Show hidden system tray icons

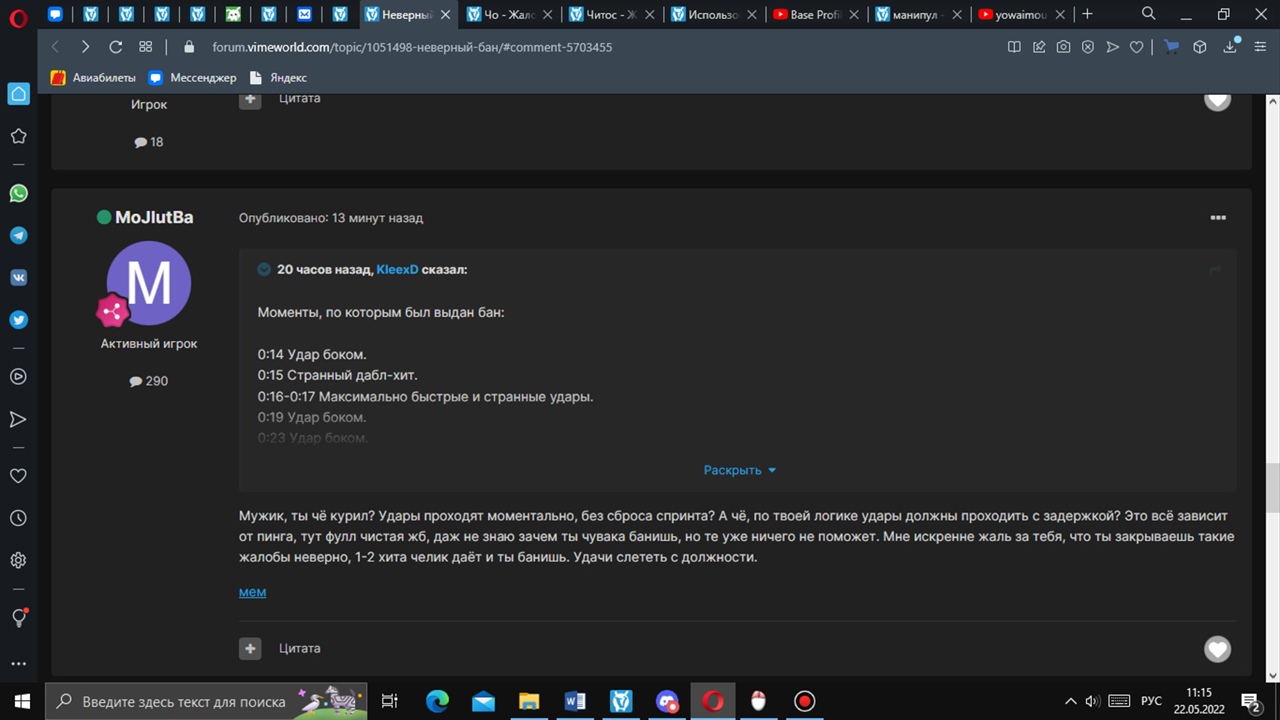1070,701
